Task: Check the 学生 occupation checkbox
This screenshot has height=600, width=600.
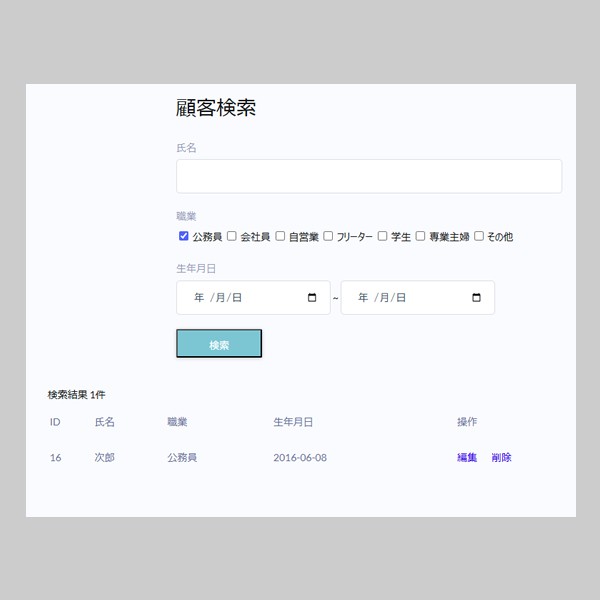Action: pos(383,237)
